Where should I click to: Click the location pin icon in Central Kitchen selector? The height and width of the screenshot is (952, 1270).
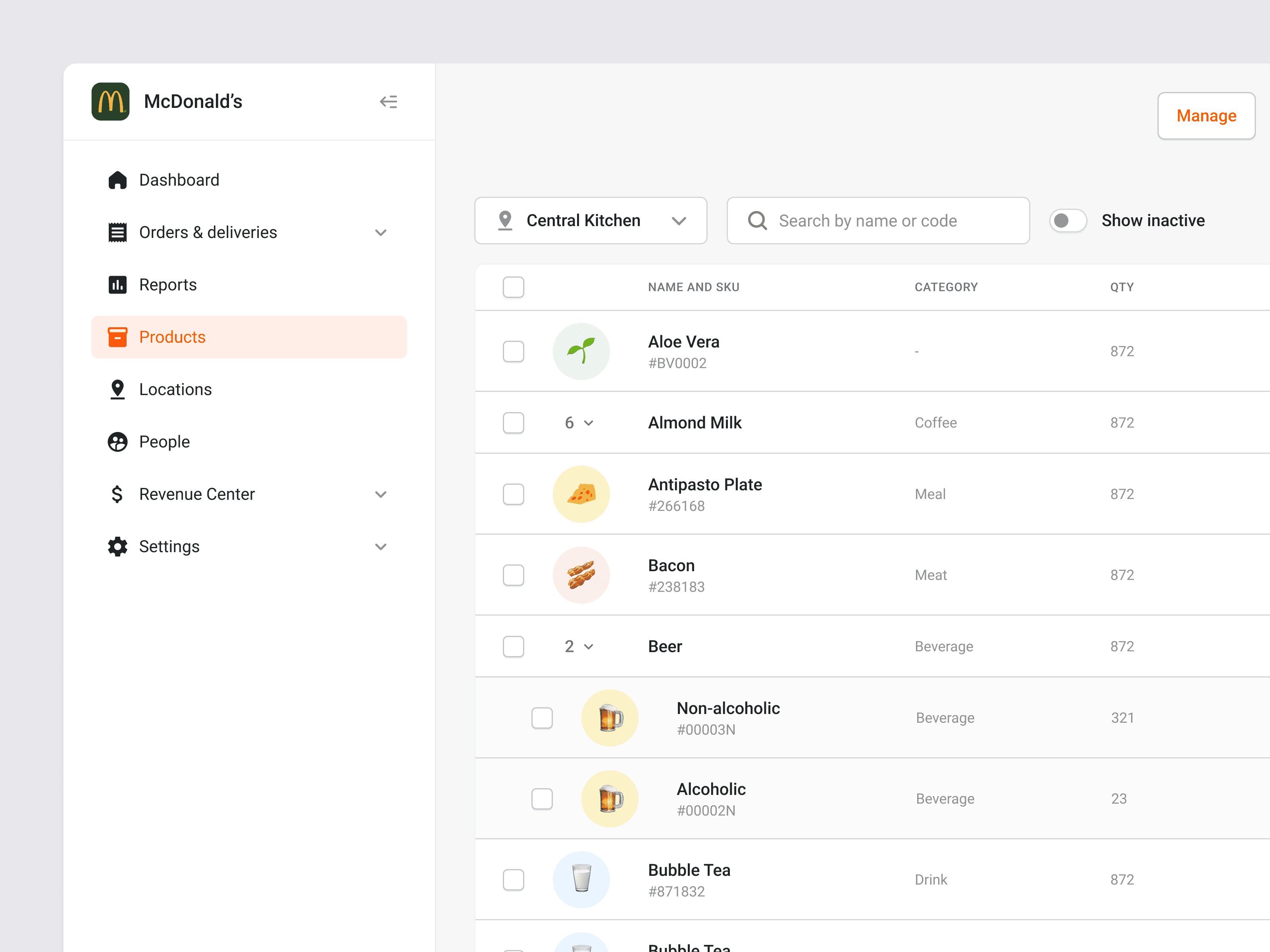pos(505,221)
